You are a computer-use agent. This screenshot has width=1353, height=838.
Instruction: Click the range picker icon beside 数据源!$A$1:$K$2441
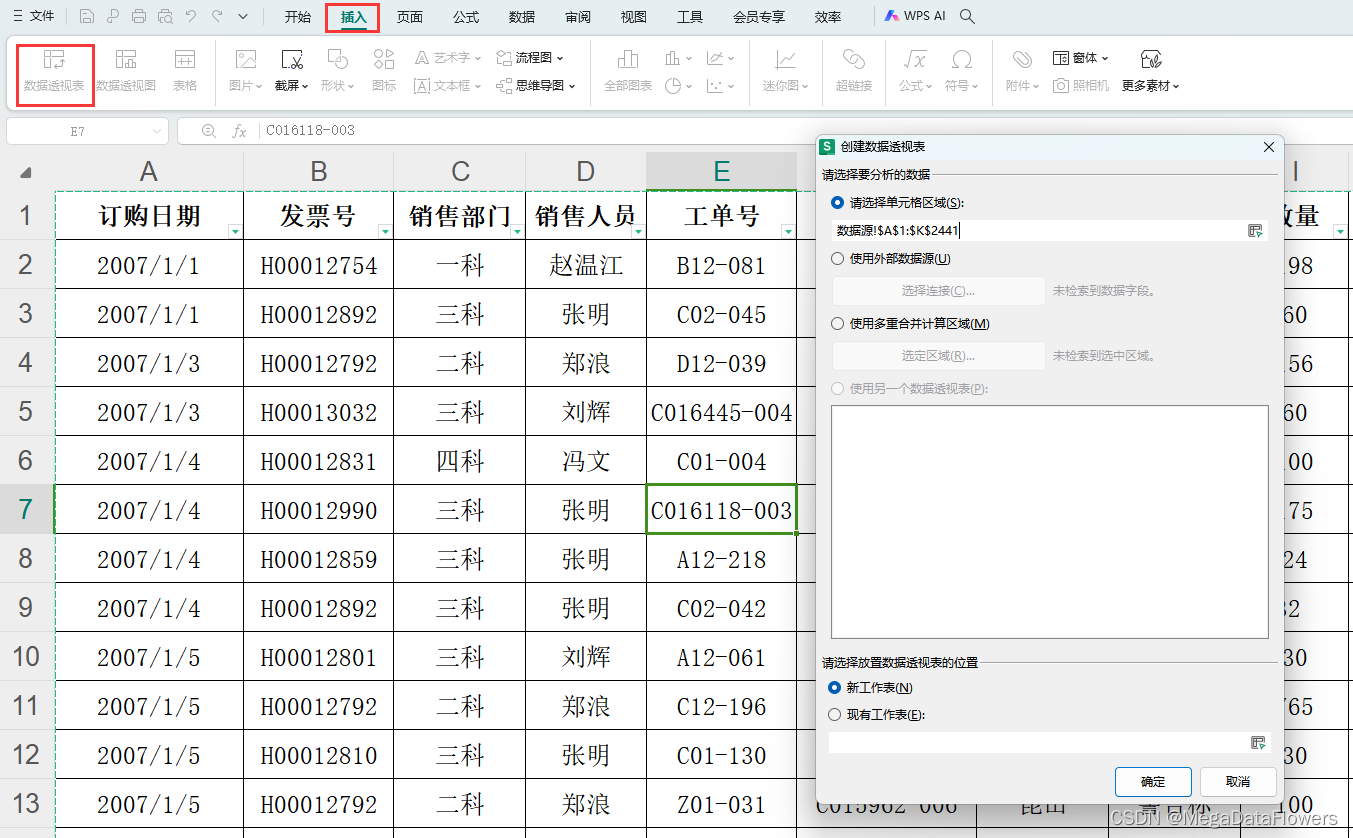pos(1256,231)
